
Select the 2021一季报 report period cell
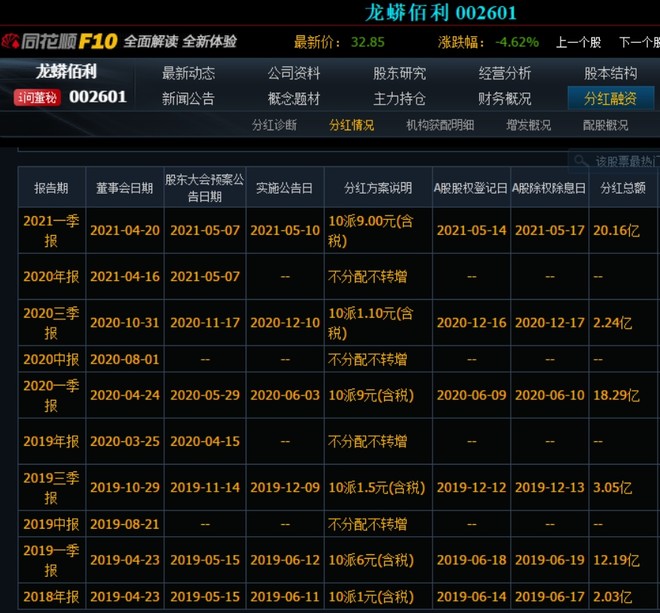pos(51,230)
